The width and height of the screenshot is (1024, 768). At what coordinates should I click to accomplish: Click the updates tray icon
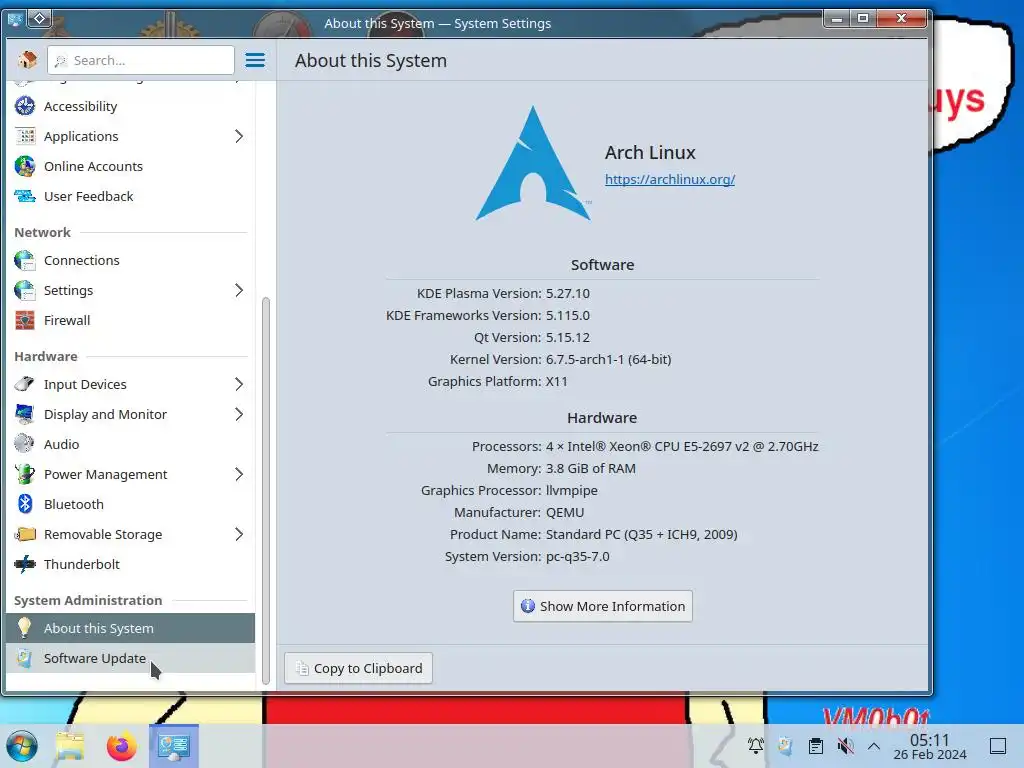[x=786, y=746]
